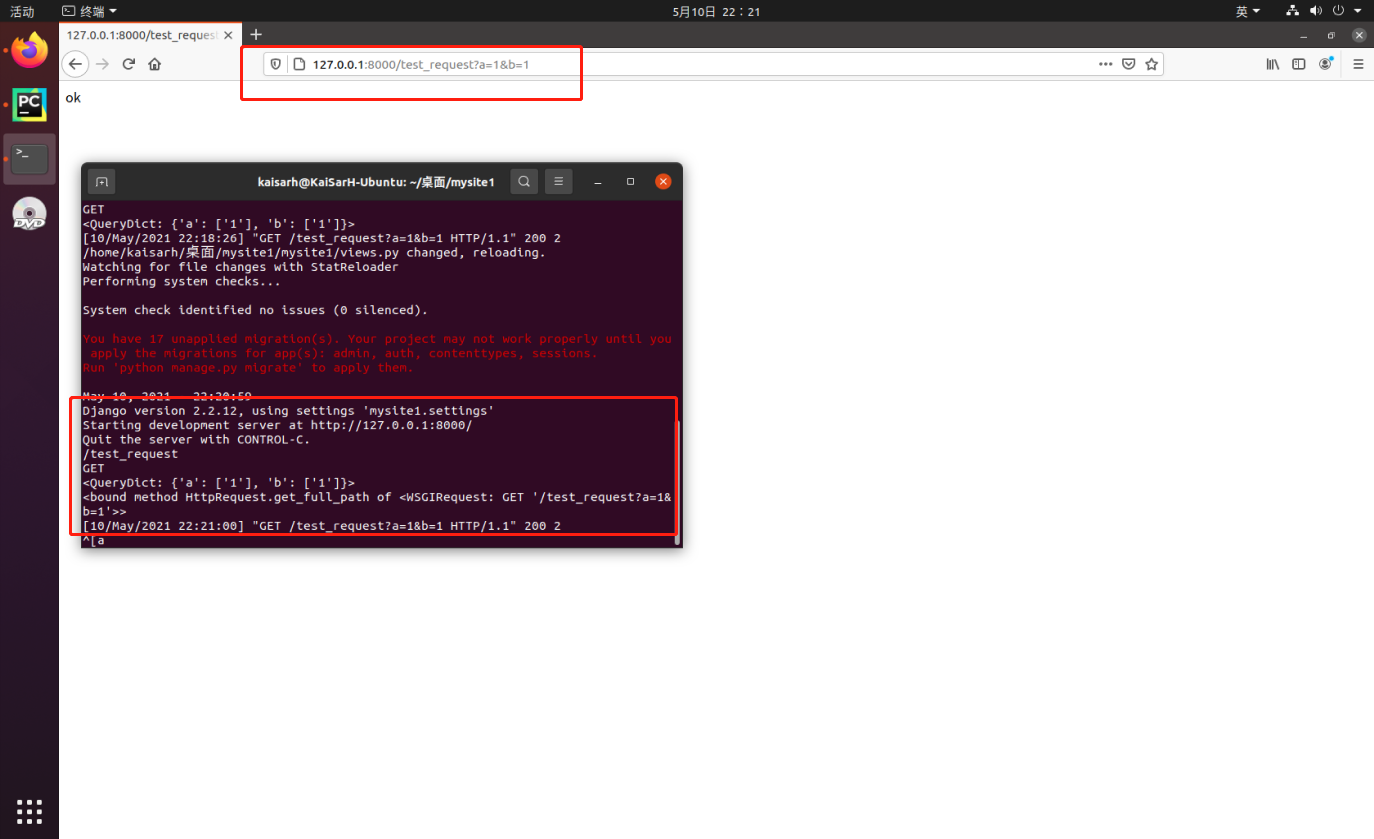Viewport: 1374px width, 839px height.
Task: Launch PyCharm from the dock
Action: click(29, 104)
